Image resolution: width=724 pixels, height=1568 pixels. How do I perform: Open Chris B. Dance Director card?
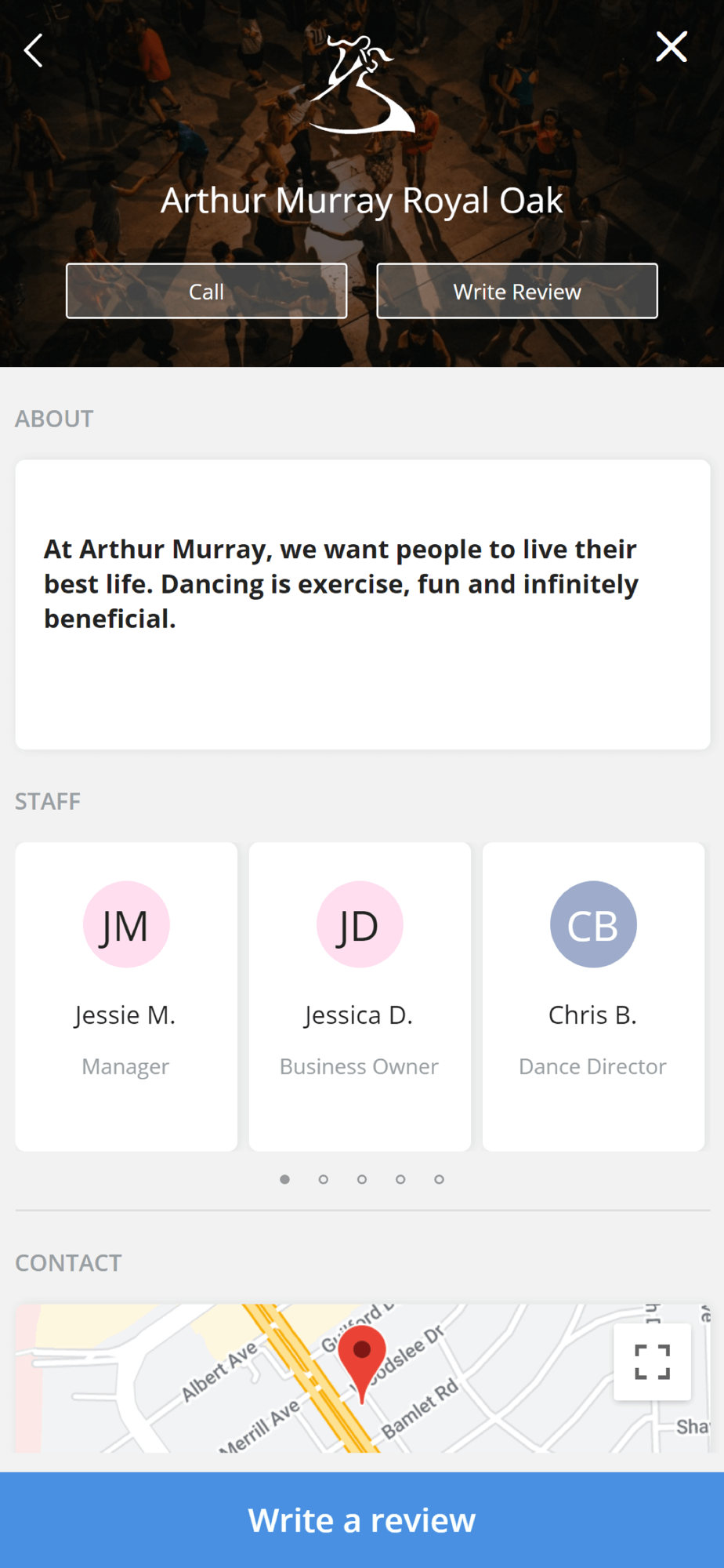593,996
